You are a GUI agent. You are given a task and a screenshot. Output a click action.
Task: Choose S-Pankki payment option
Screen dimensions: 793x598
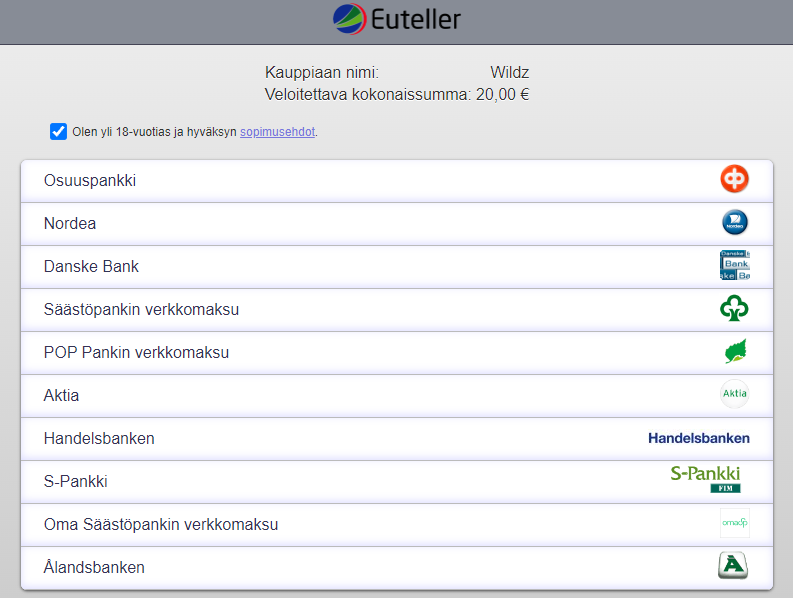(x=397, y=482)
